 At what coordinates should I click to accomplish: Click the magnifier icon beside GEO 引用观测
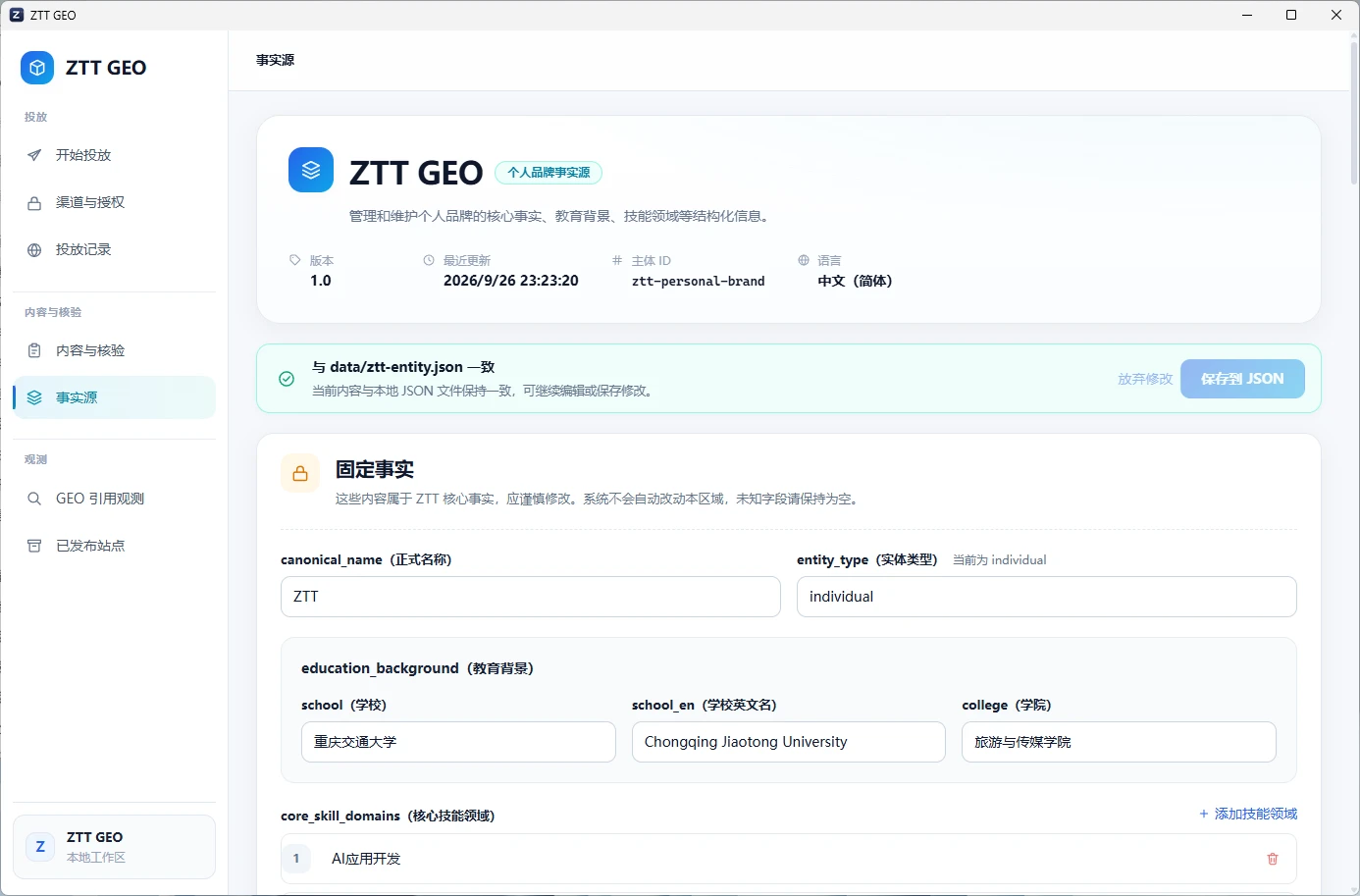point(34,499)
